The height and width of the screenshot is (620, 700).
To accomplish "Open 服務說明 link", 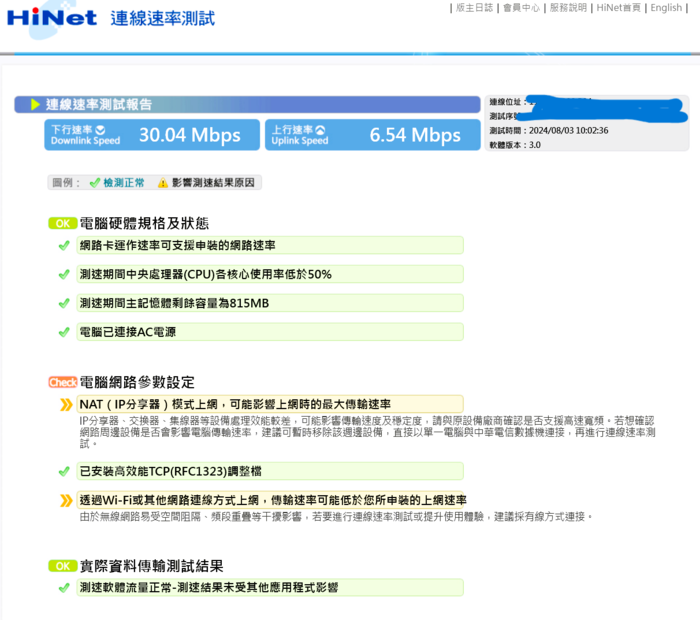I will pos(568,8).
